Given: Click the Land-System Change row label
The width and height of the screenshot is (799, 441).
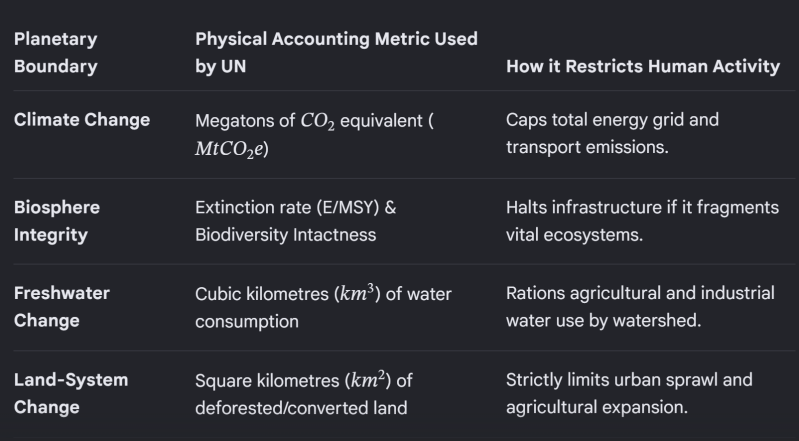Looking at the screenshot, I should (71, 394).
